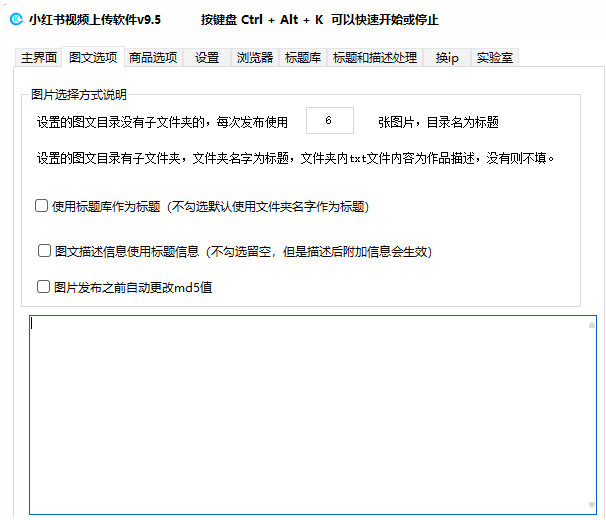Viewport: 606px width, 520px height.
Task: Click the 张图片，目录名为标题 text
Action: click(x=438, y=122)
